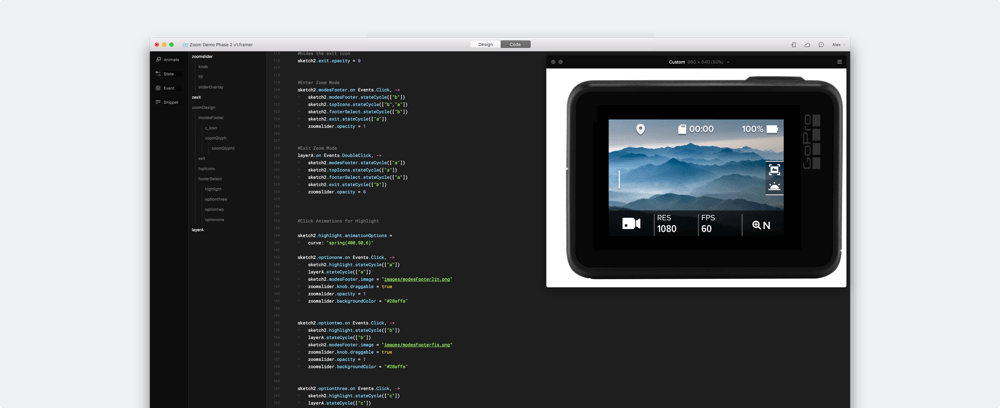Click the window title Zoom Demo Phase 2 v1.framer

pyautogui.click(x=221, y=45)
